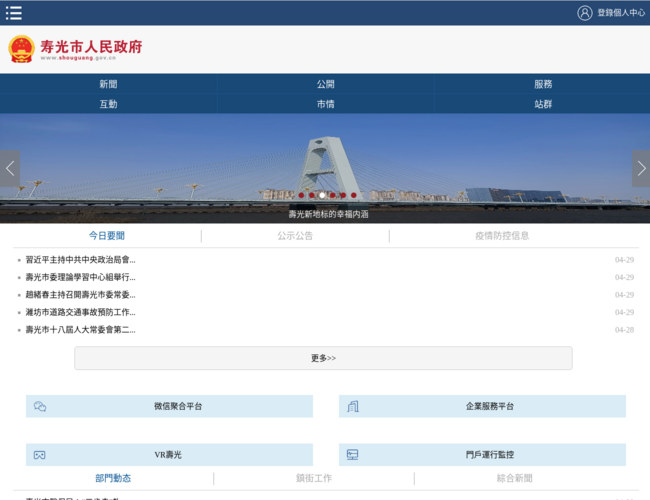Open news 壽光市十八届人大常委會第二...
This screenshot has height=500, width=650.
tap(80, 330)
